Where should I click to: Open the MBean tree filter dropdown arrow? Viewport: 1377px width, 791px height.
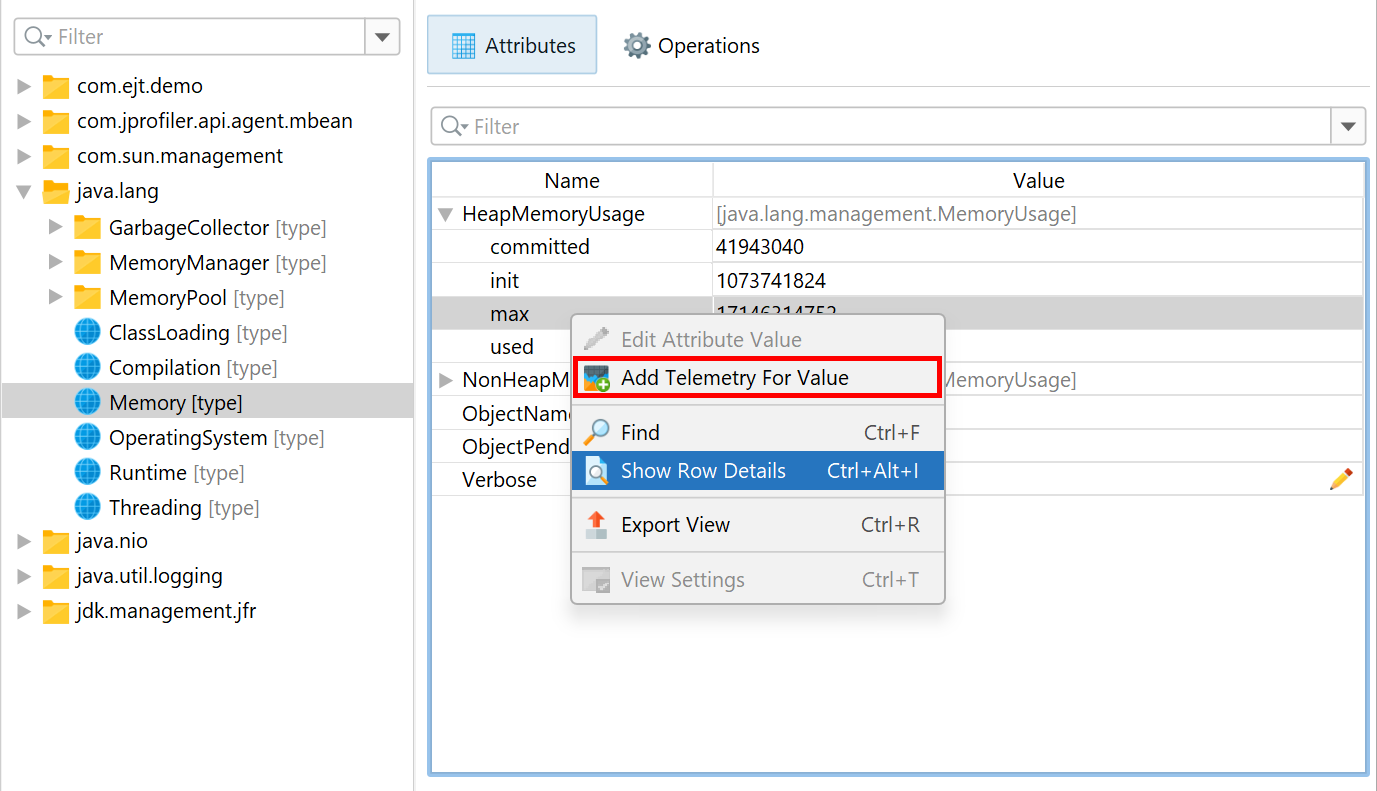[x=382, y=37]
